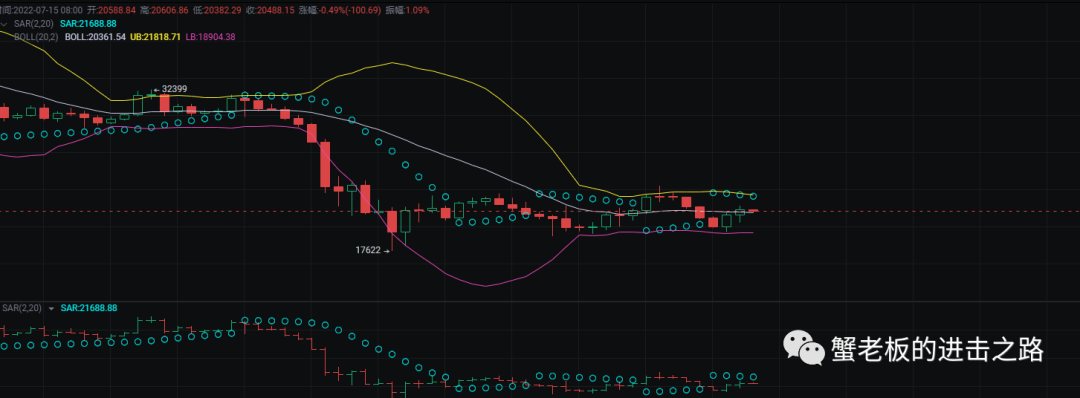Click the BOLL:20361.54 middle band value

click(x=95, y=36)
